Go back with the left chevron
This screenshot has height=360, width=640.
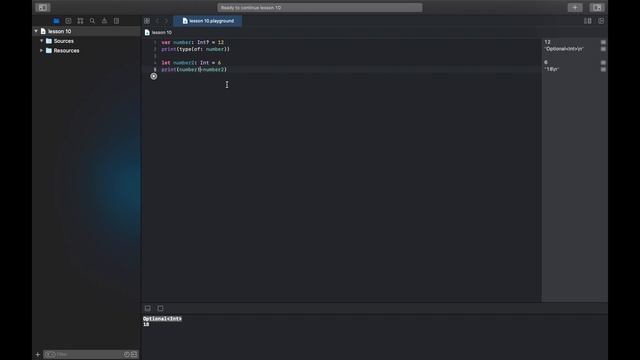[x=158, y=21]
